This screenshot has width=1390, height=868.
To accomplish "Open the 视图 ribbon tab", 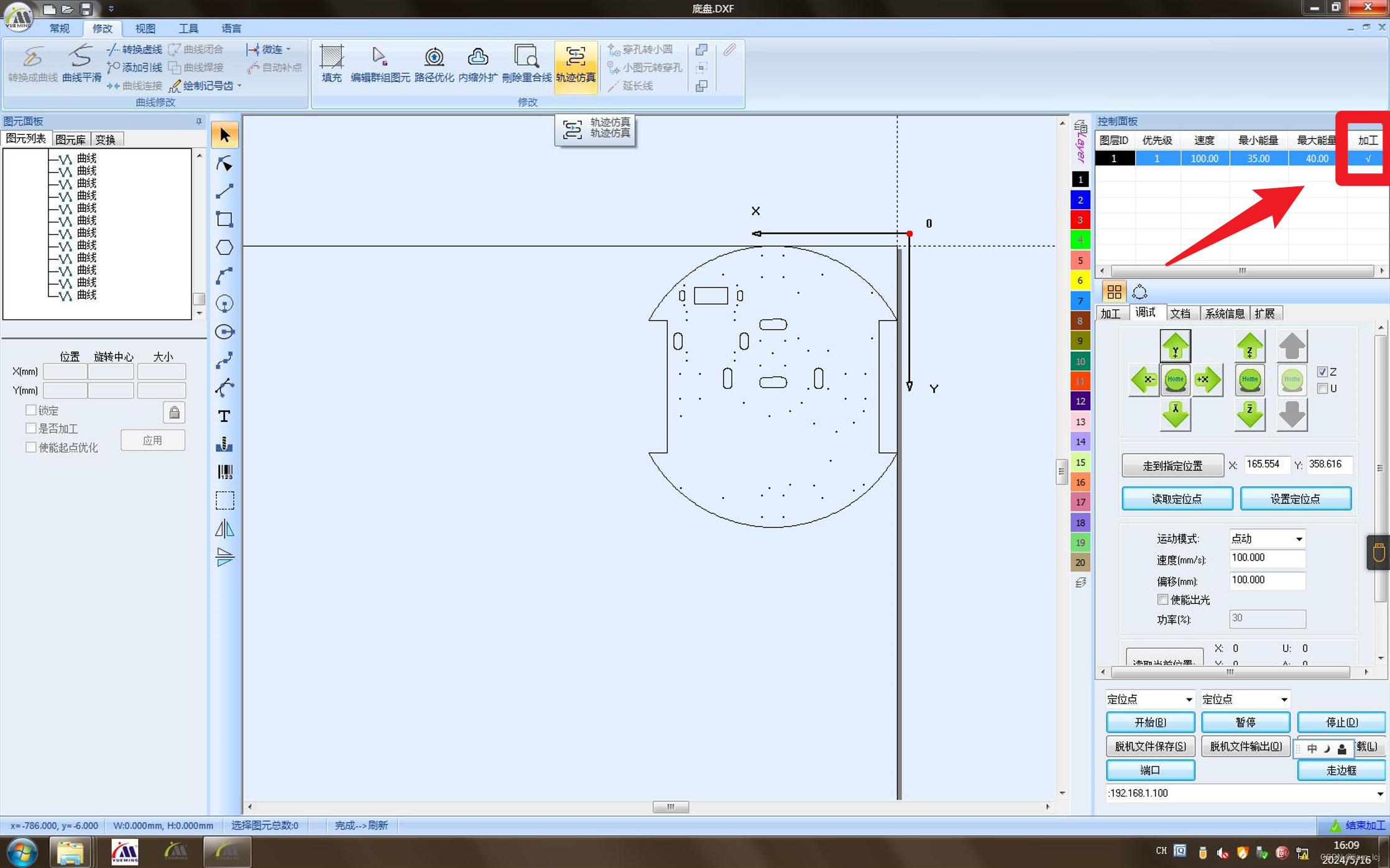I will (x=145, y=28).
